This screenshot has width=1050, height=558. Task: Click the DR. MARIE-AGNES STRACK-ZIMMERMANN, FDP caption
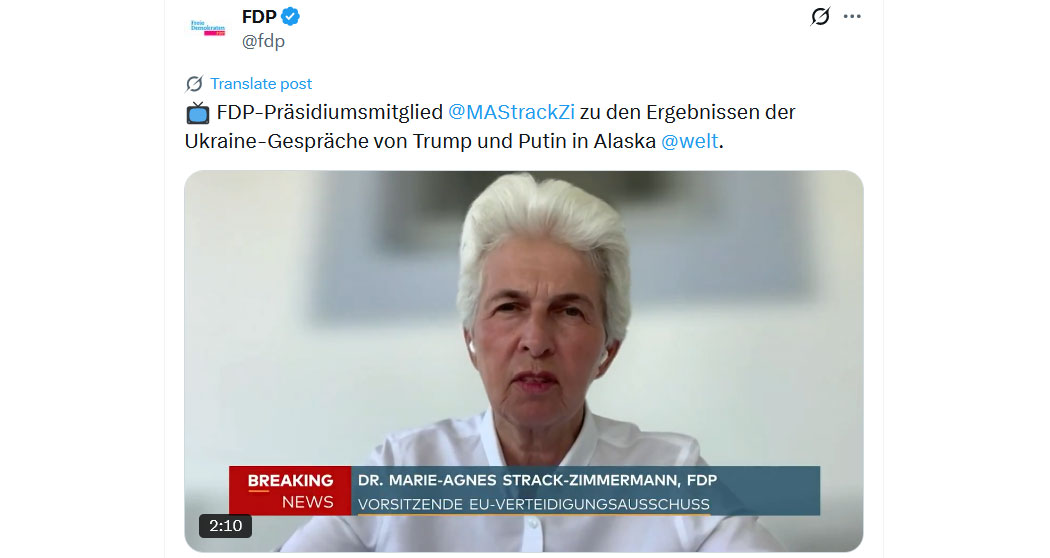(x=538, y=480)
